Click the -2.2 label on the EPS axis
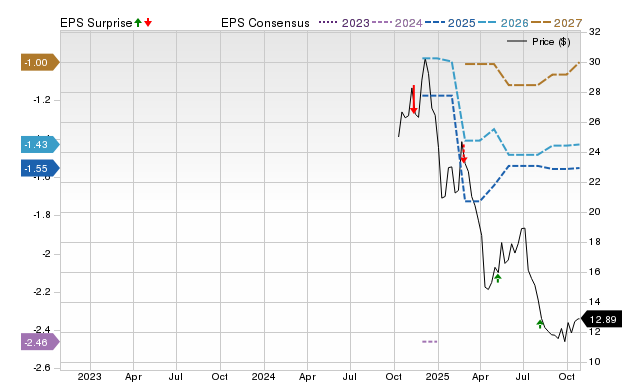640x382 pixels. [x=42, y=292]
